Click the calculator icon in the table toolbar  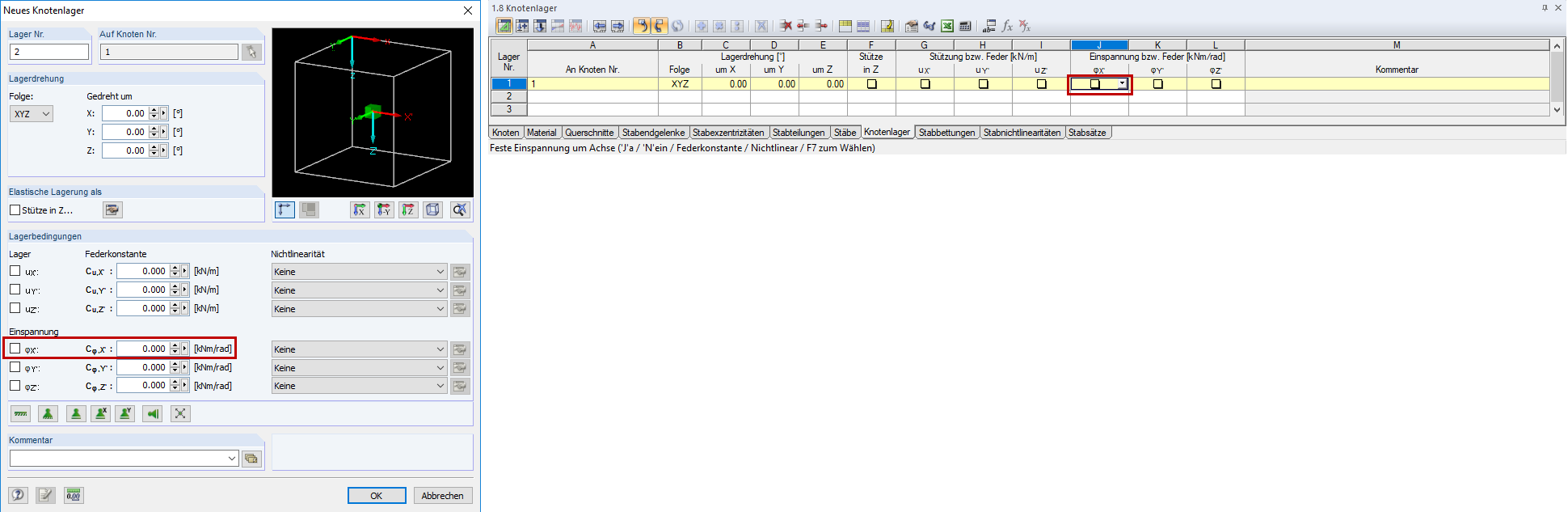click(x=965, y=26)
